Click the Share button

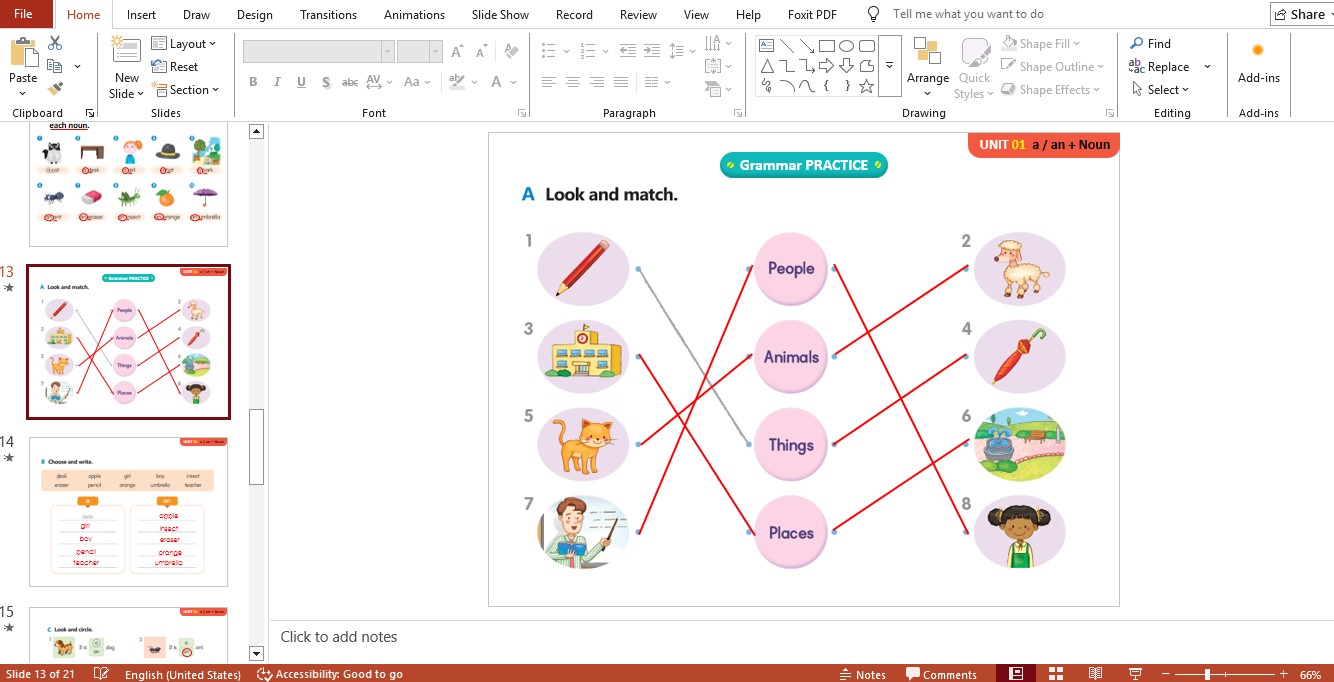tap(1299, 14)
